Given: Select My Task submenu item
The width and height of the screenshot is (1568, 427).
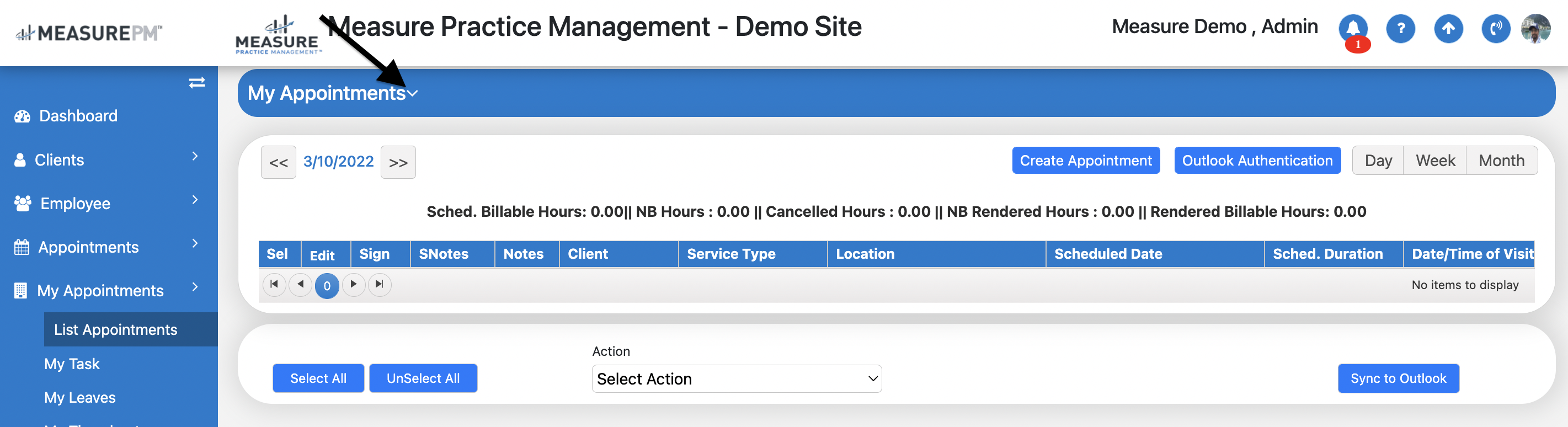Looking at the screenshot, I should [x=72, y=364].
